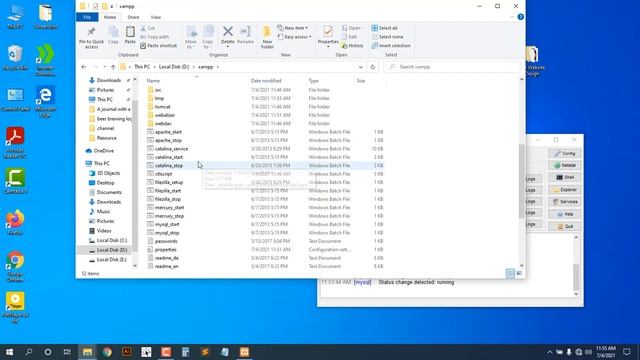The width and height of the screenshot is (640, 360).
Task: Open the Copy to dropdown
Action: point(208,37)
